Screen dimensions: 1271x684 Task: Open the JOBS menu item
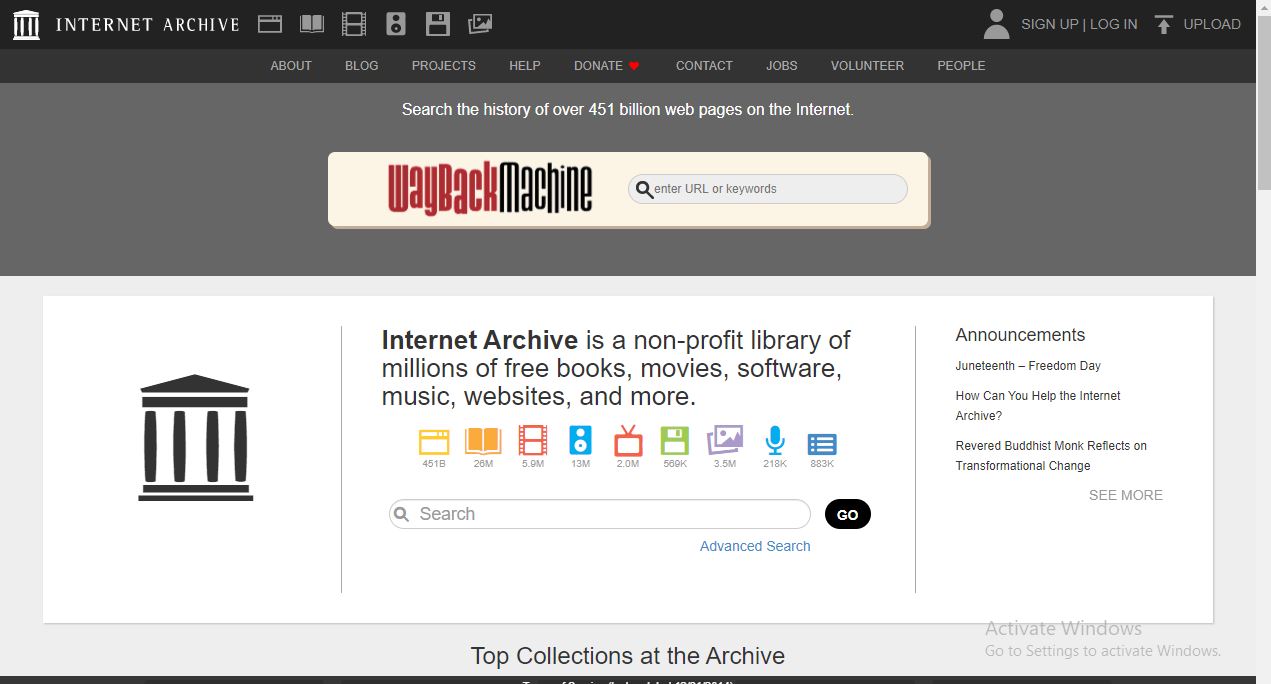click(x=782, y=65)
